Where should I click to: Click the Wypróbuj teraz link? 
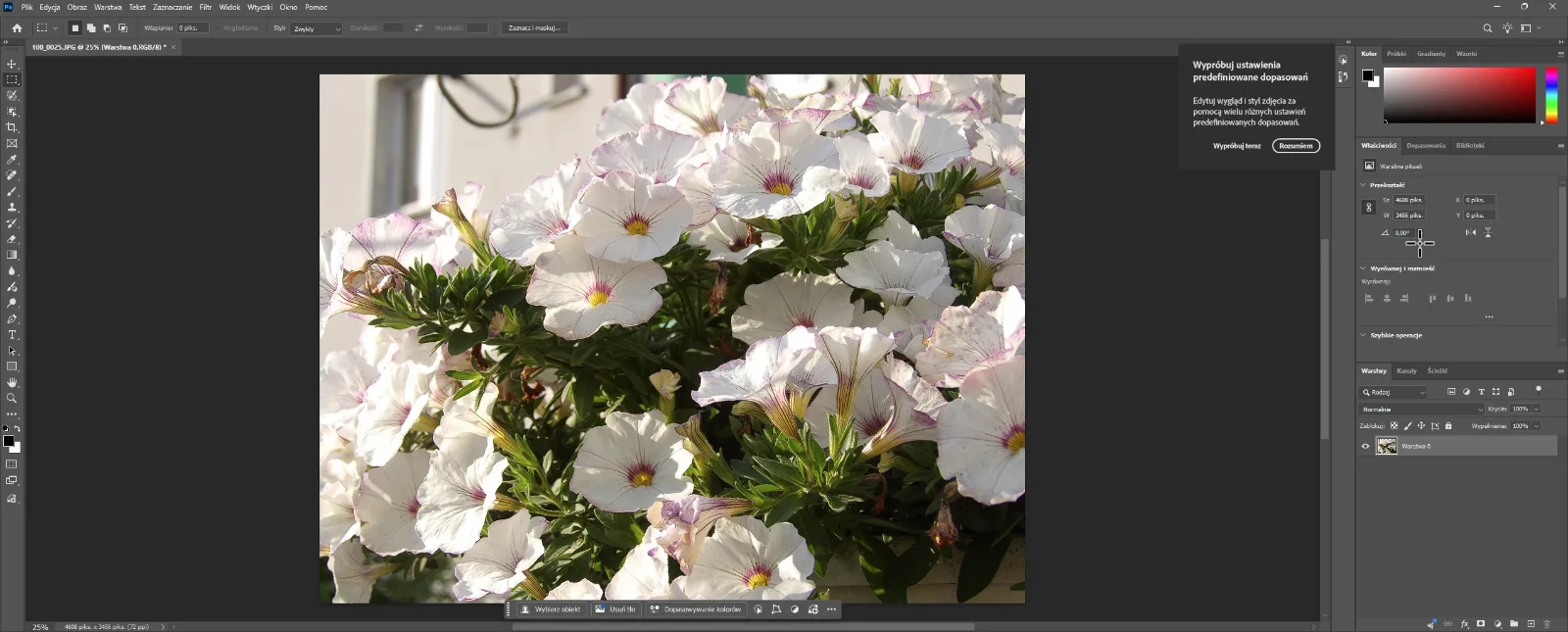point(1237,146)
